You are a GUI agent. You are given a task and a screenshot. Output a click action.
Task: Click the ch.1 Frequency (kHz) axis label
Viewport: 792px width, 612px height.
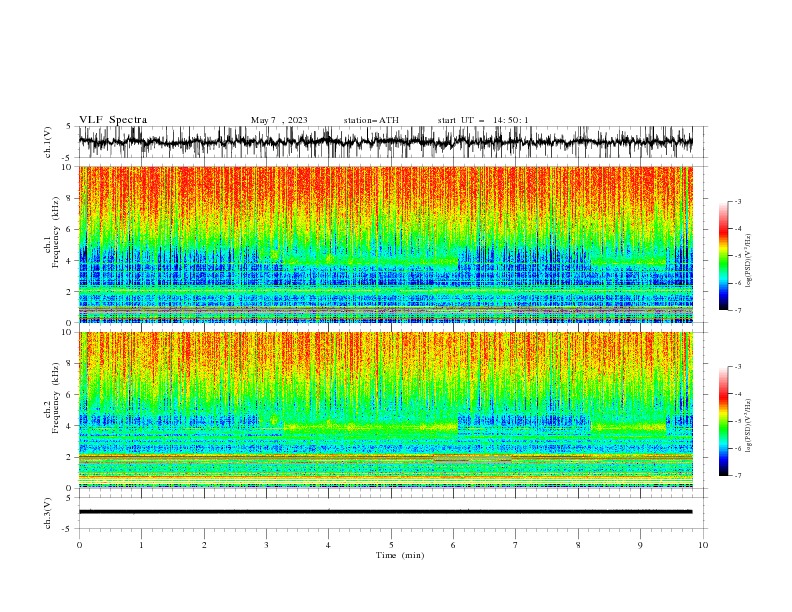pos(52,231)
